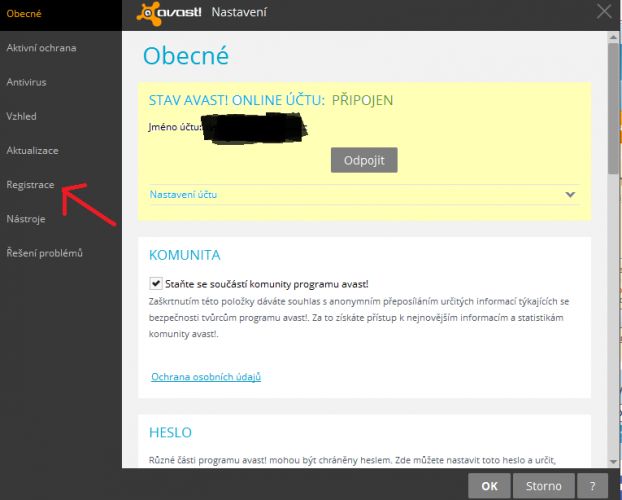622x500 pixels.
Task: Select Registrace in the sidebar
Action: pyautogui.click(x=30, y=185)
